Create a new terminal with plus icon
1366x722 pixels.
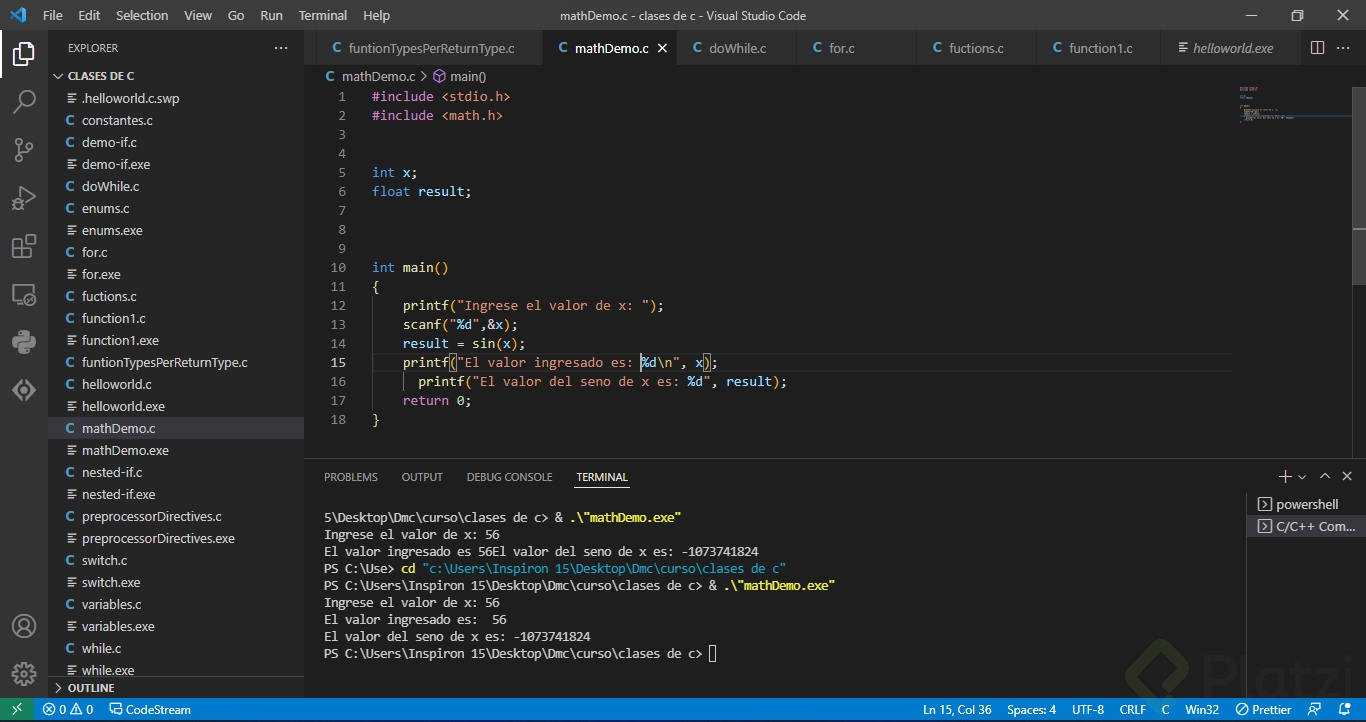click(1285, 477)
